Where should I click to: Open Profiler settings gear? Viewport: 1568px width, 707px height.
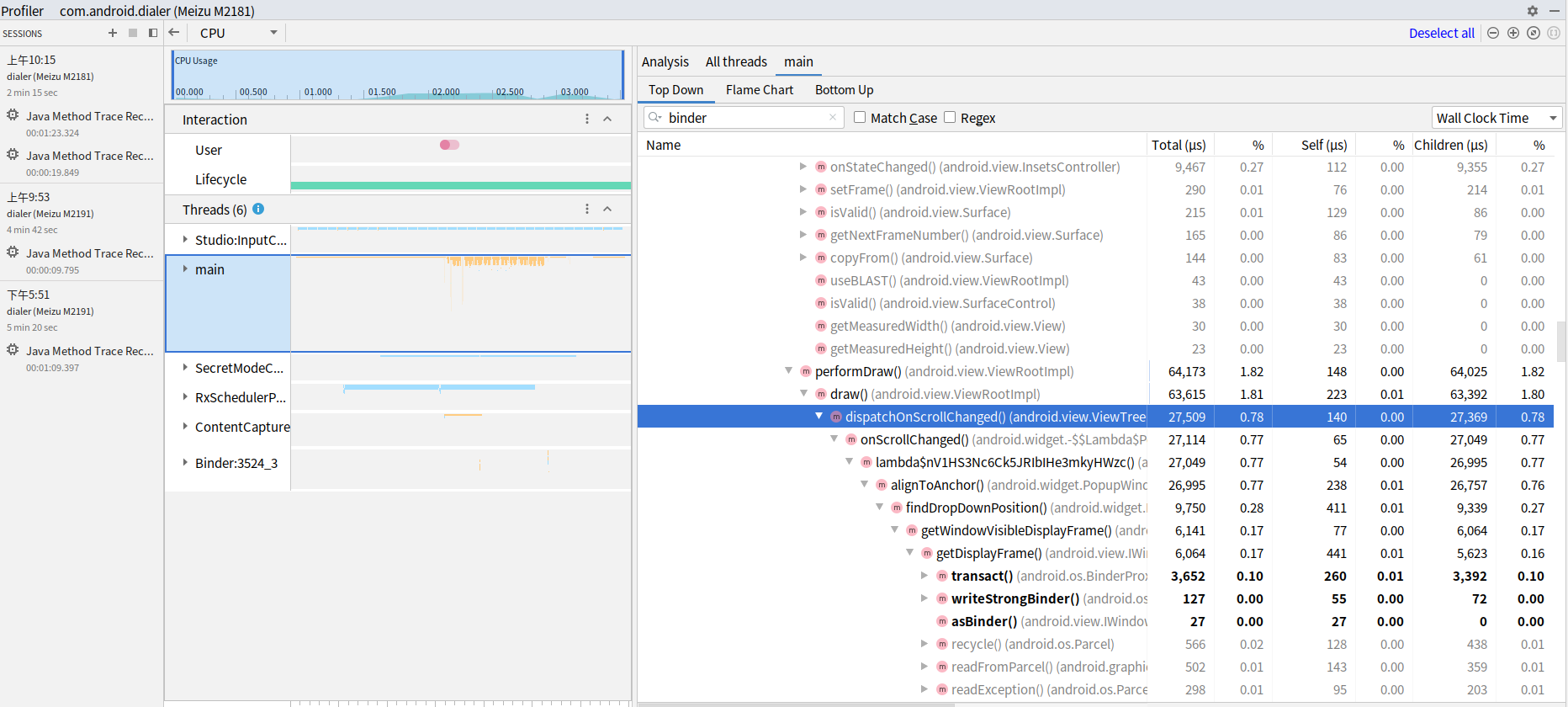coord(1533,11)
